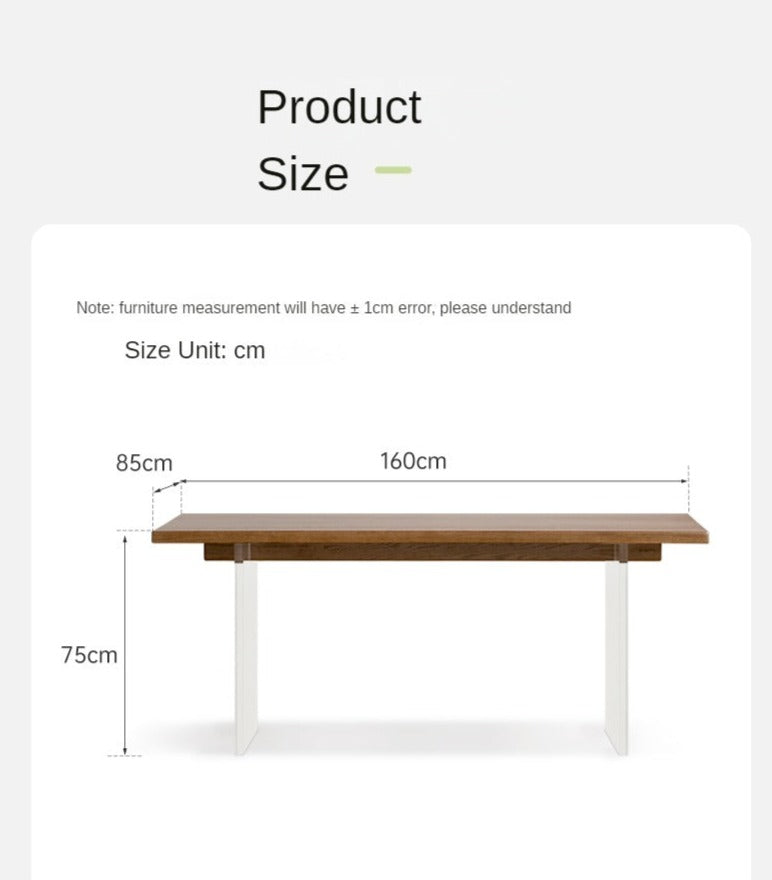Image resolution: width=772 pixels, height=880 pixels.
Task: Click the 160cm width label
Action: pos(413,461)
